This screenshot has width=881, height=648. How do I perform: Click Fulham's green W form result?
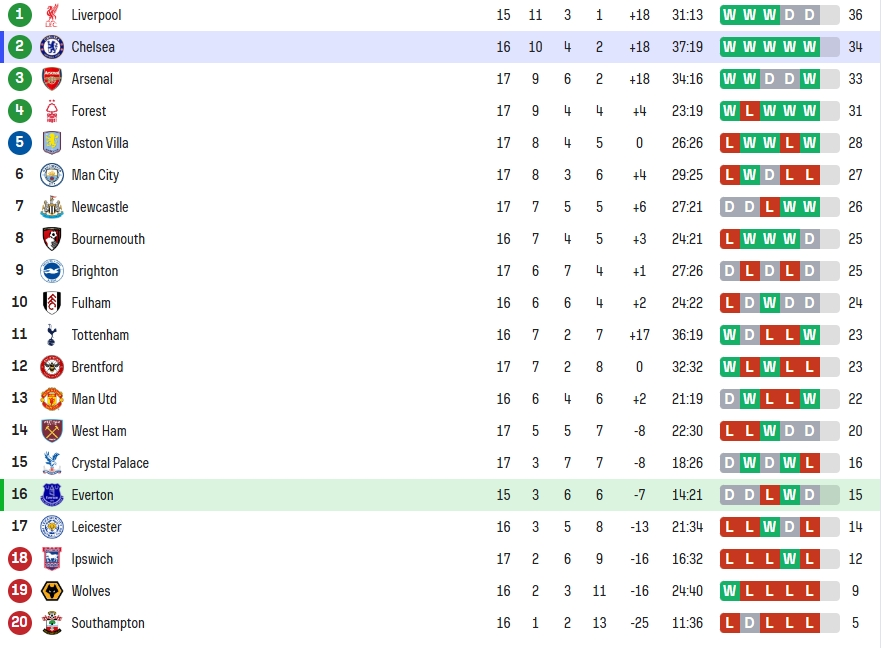(x=770, y=303)
